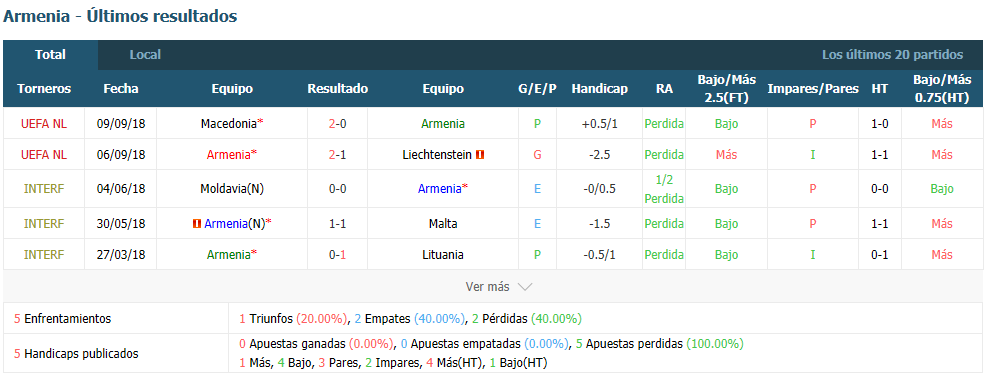Open the Los últimos 20 partidos selector
Viewport: 985px width, 374px height.
click(892, 55)
